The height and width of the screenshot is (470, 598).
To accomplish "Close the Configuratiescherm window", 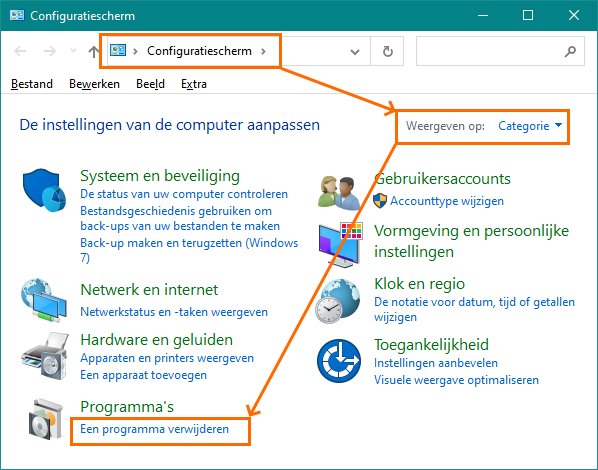I will click(x=574, y=15).
